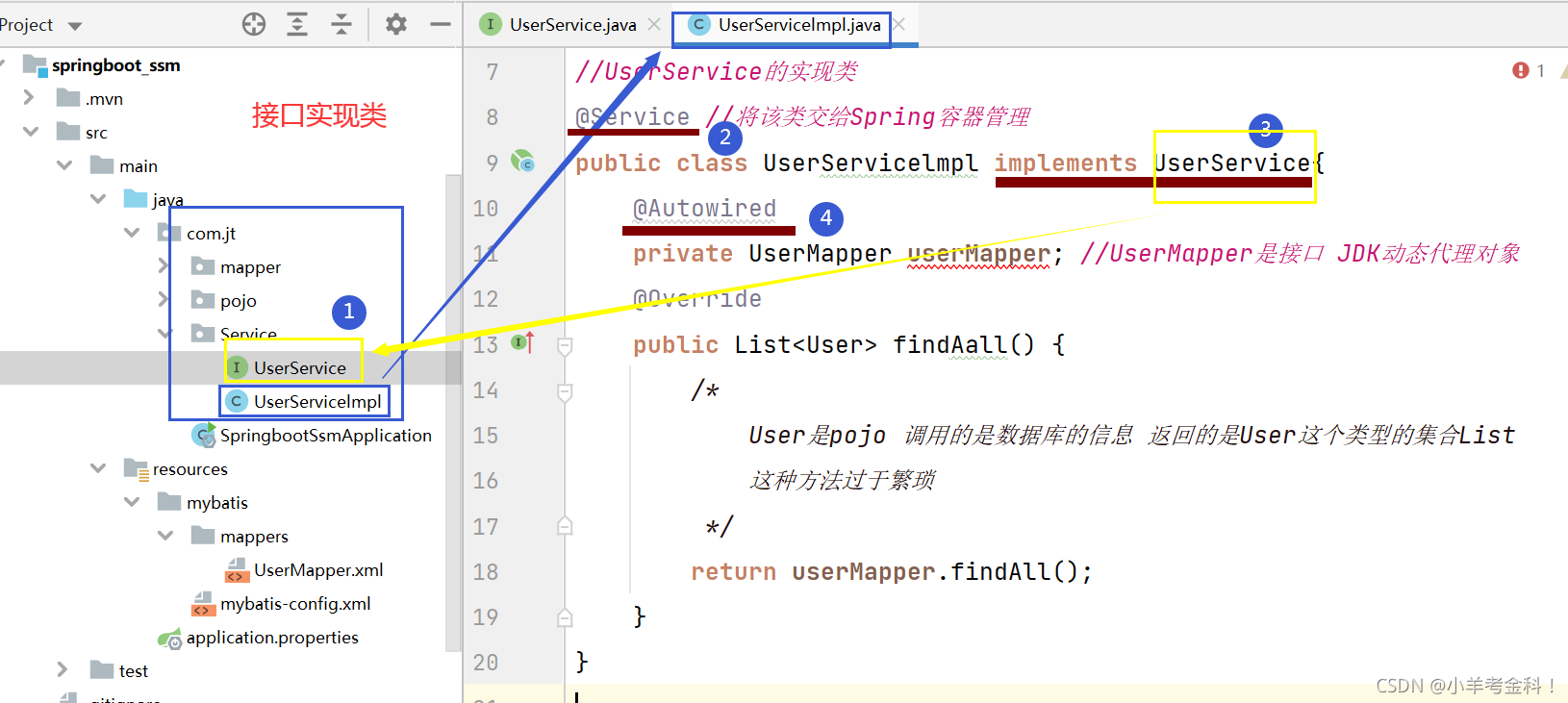Image resolution: width=1568 pixels, height=703 pixels.
Task: Click the error indicator showing 1 problem
Action: pyautogui.click(x=1529, y=70)
